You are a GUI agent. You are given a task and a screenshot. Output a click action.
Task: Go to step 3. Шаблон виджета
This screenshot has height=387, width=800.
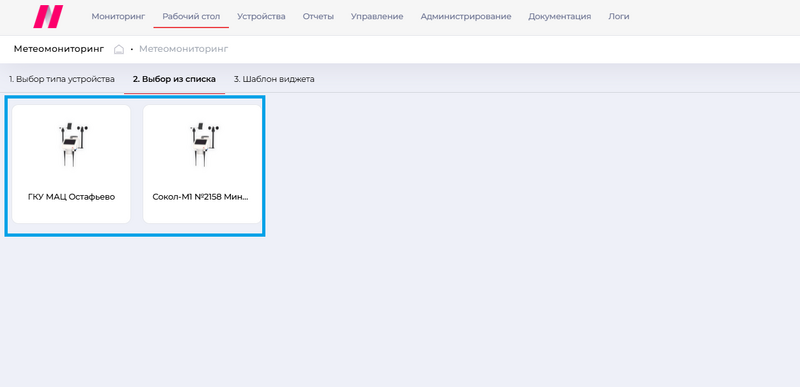click(274, 79)
